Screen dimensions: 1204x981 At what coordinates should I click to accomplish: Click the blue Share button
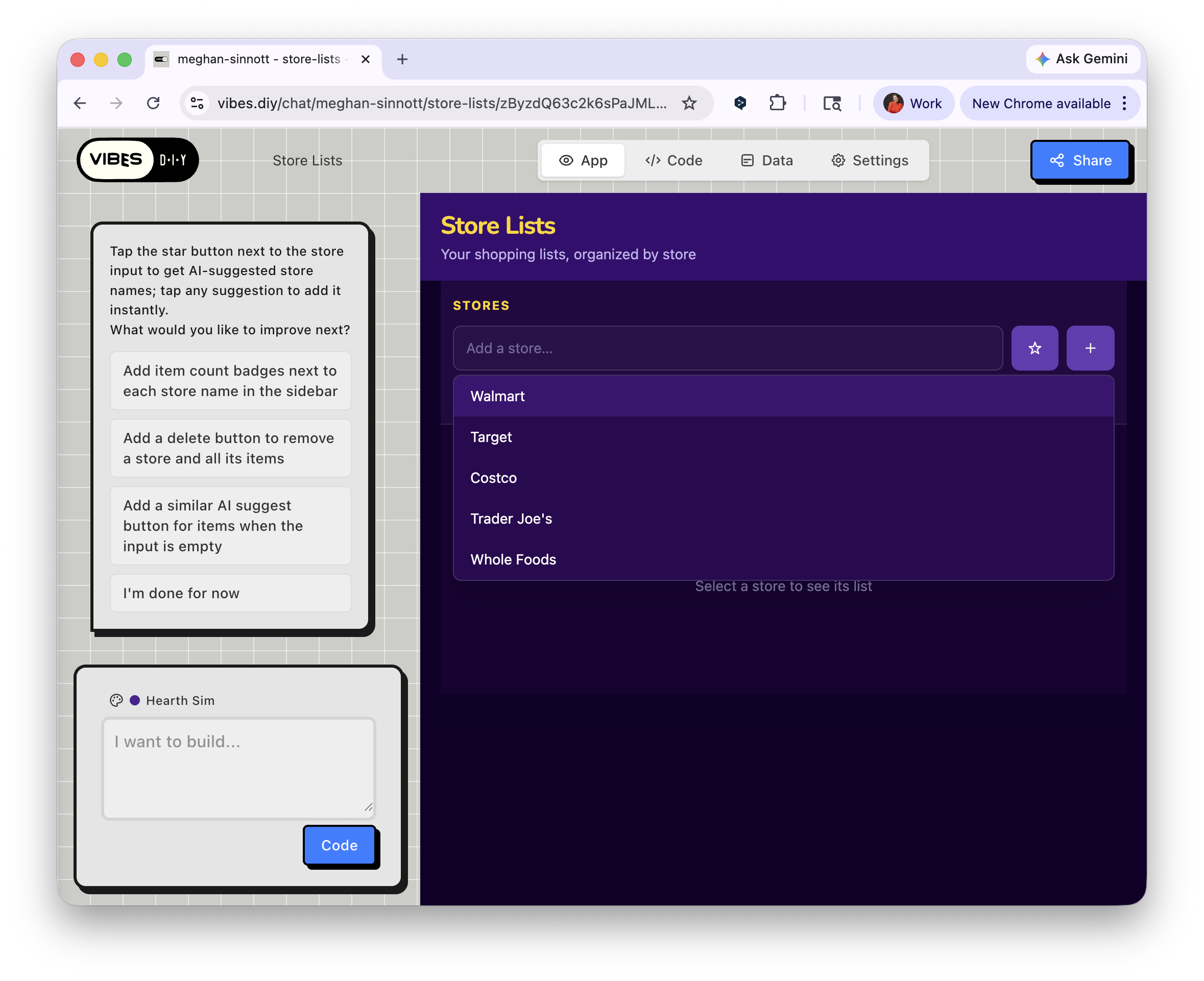point(1079,160)
